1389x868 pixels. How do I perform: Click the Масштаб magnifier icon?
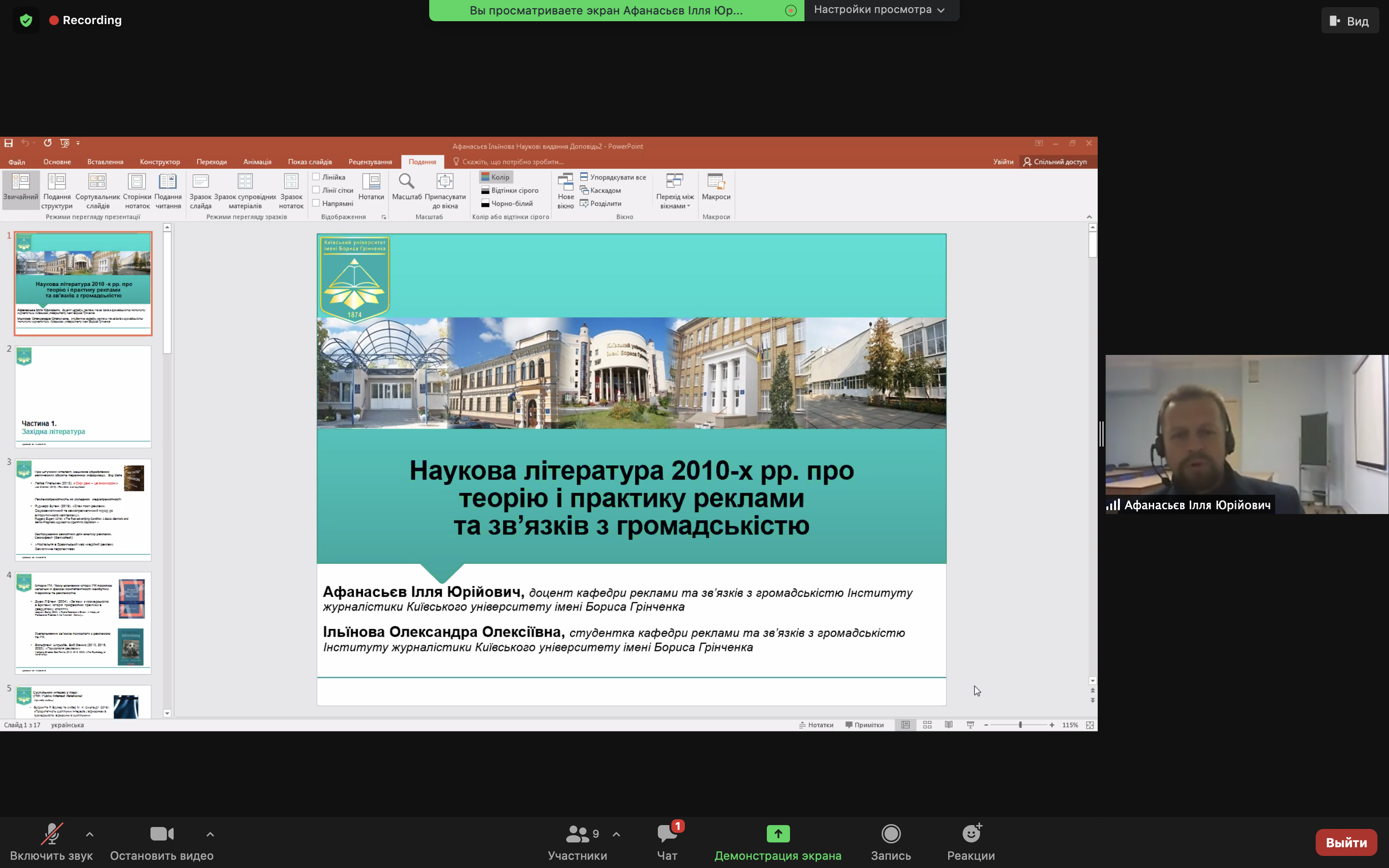pyautogui.click(x=407, y=182)
